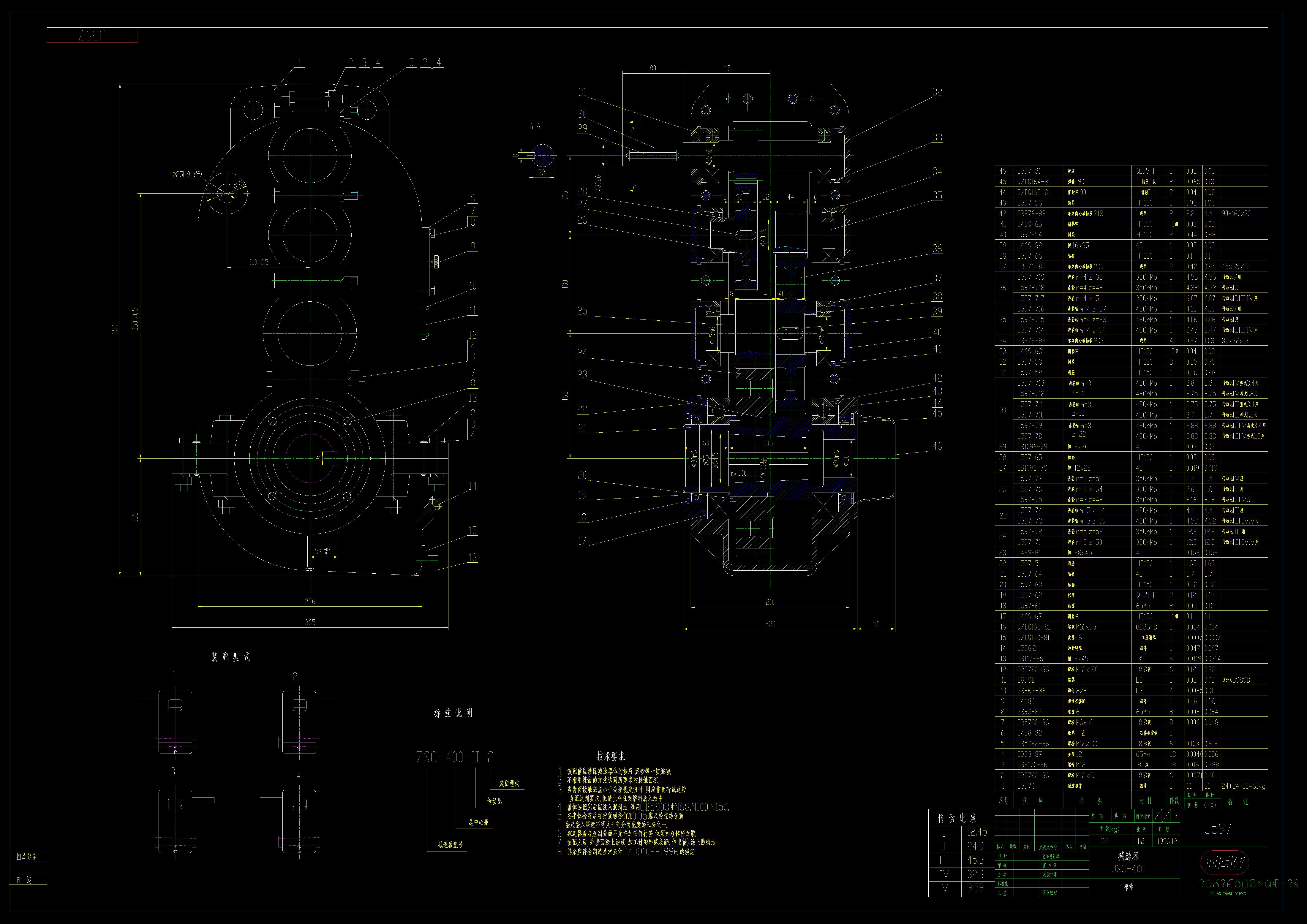Click the 'JSC-400' model label

1128,869
